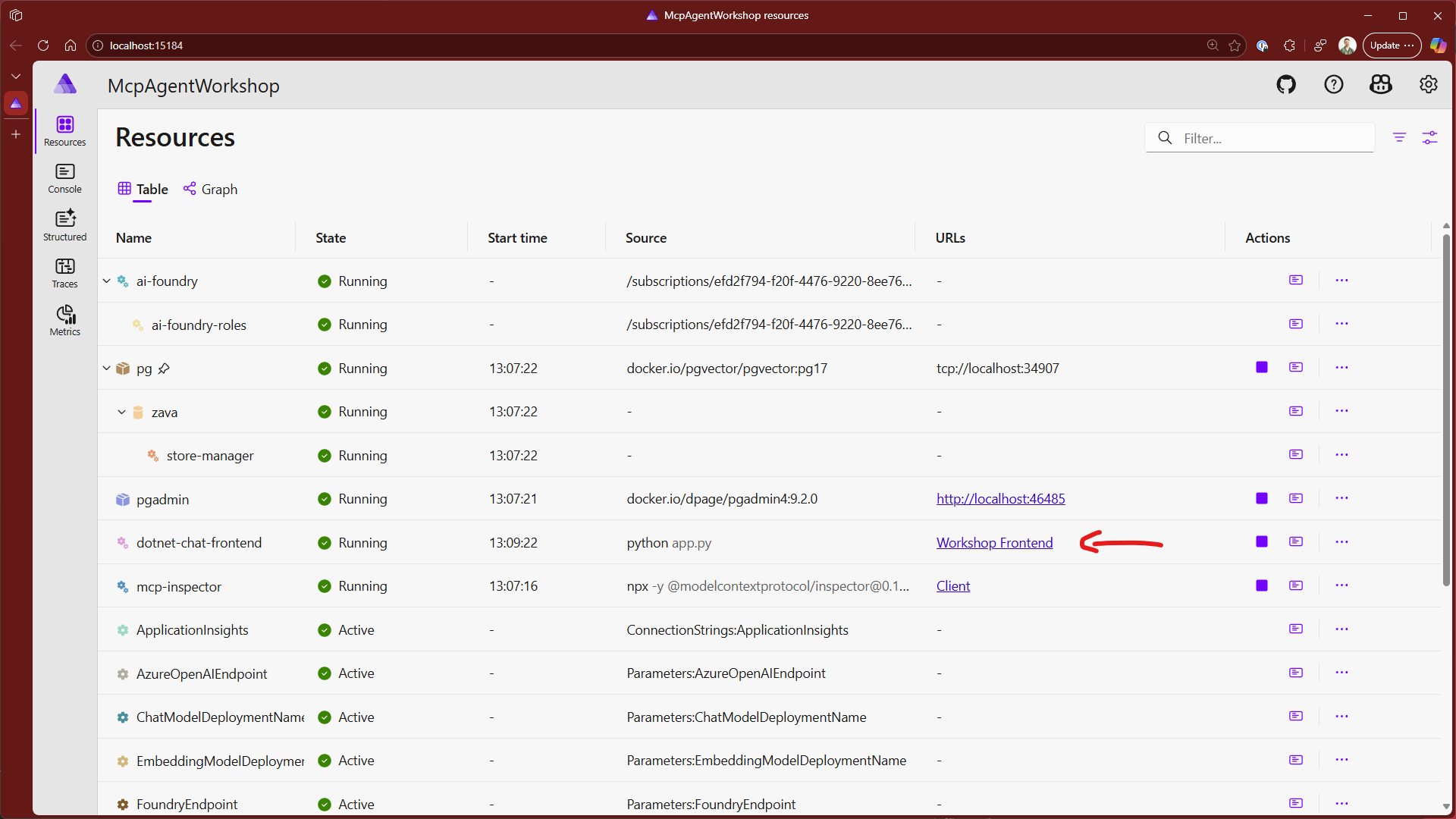Stop the pg resource
Viewport: 1456px width, 819px height.
pyautogui.click(x=1262, y=368)
